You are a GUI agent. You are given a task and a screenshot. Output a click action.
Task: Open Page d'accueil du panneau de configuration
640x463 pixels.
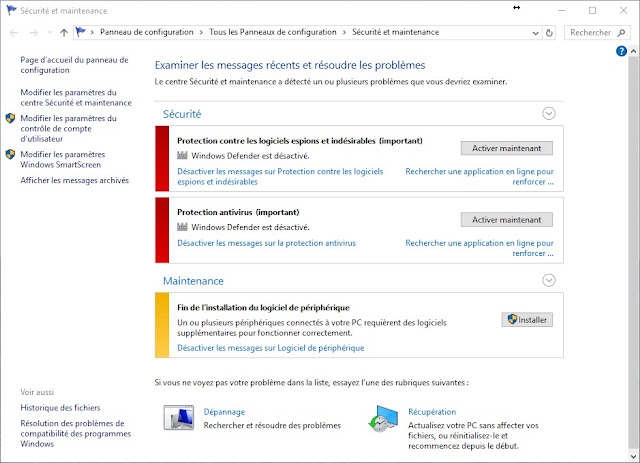(x=74, y=65)
